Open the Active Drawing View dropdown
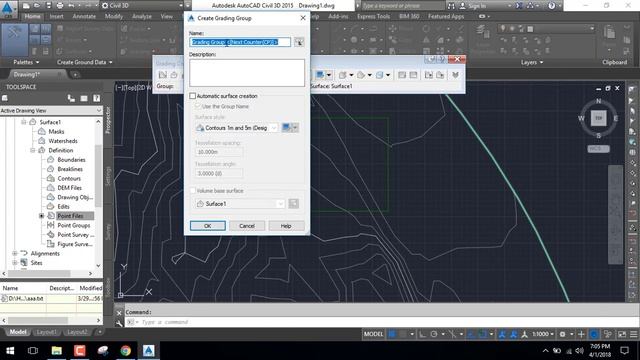The width and height of the screenshot is (640, 360). (51, 111)
